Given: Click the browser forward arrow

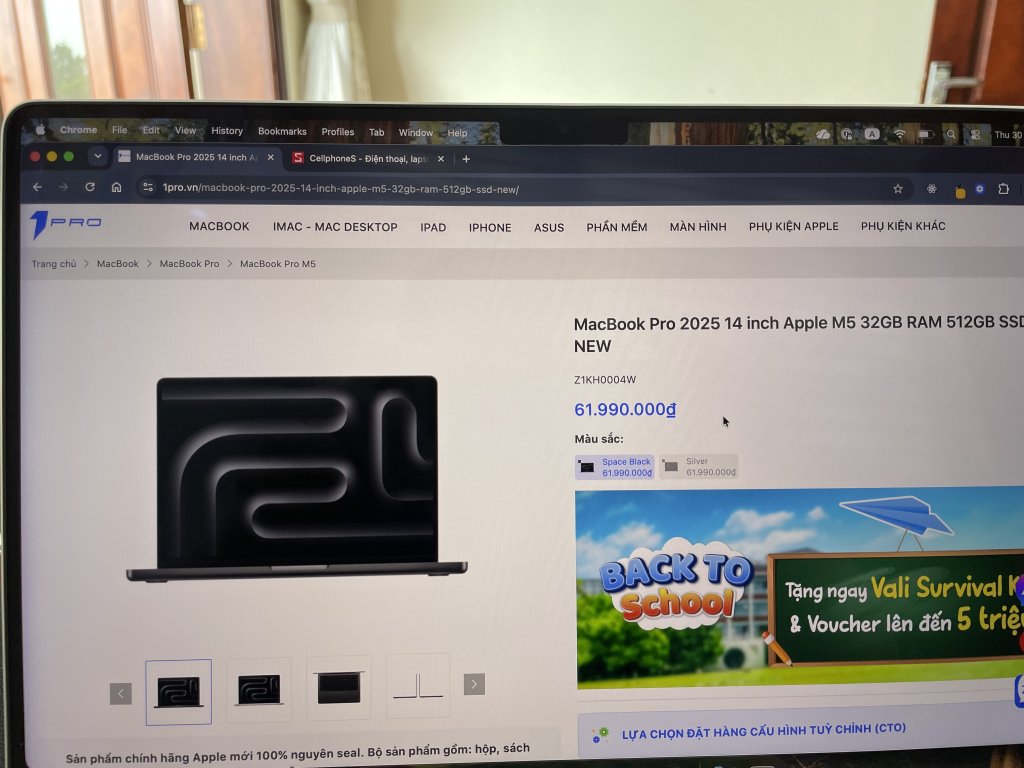Looking at the screenshot, I should 63,187.
